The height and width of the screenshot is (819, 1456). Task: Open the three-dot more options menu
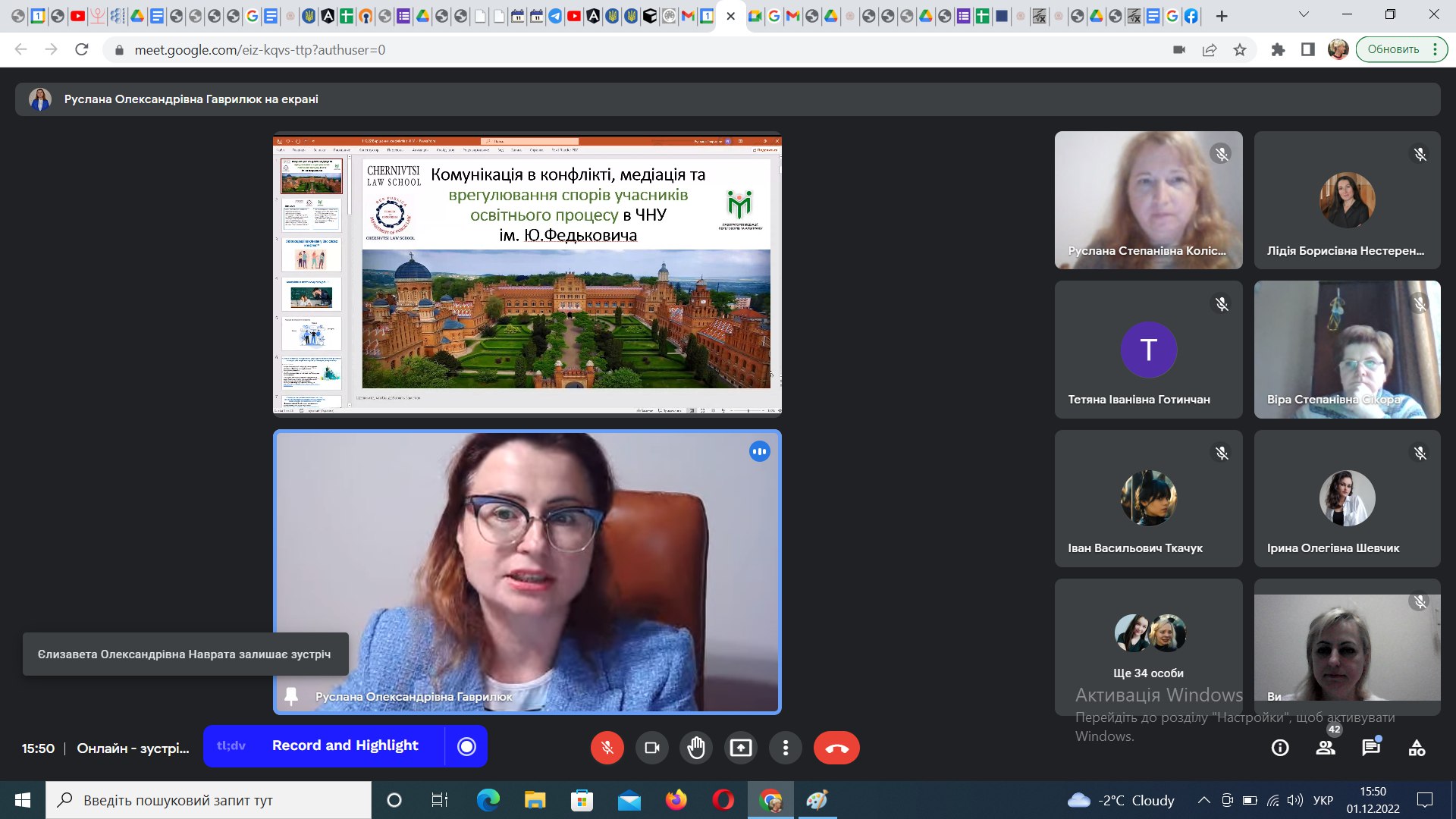tap(786, 748)
